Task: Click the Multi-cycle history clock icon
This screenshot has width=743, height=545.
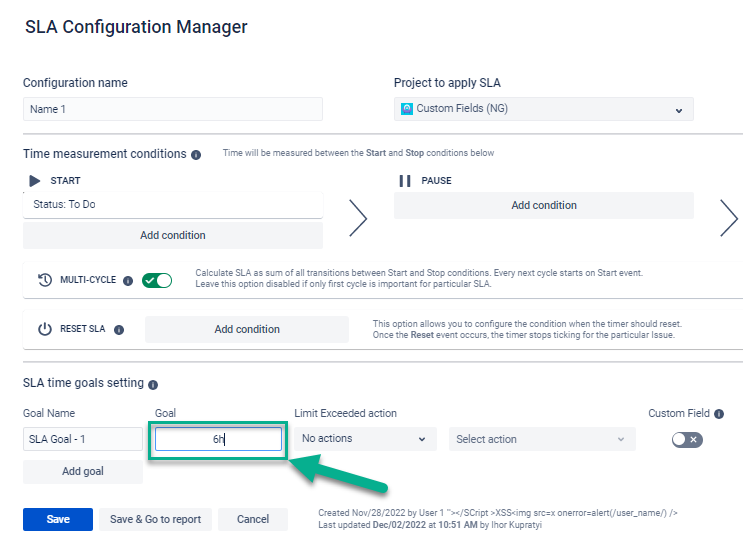Action: (x=45, y=281)
